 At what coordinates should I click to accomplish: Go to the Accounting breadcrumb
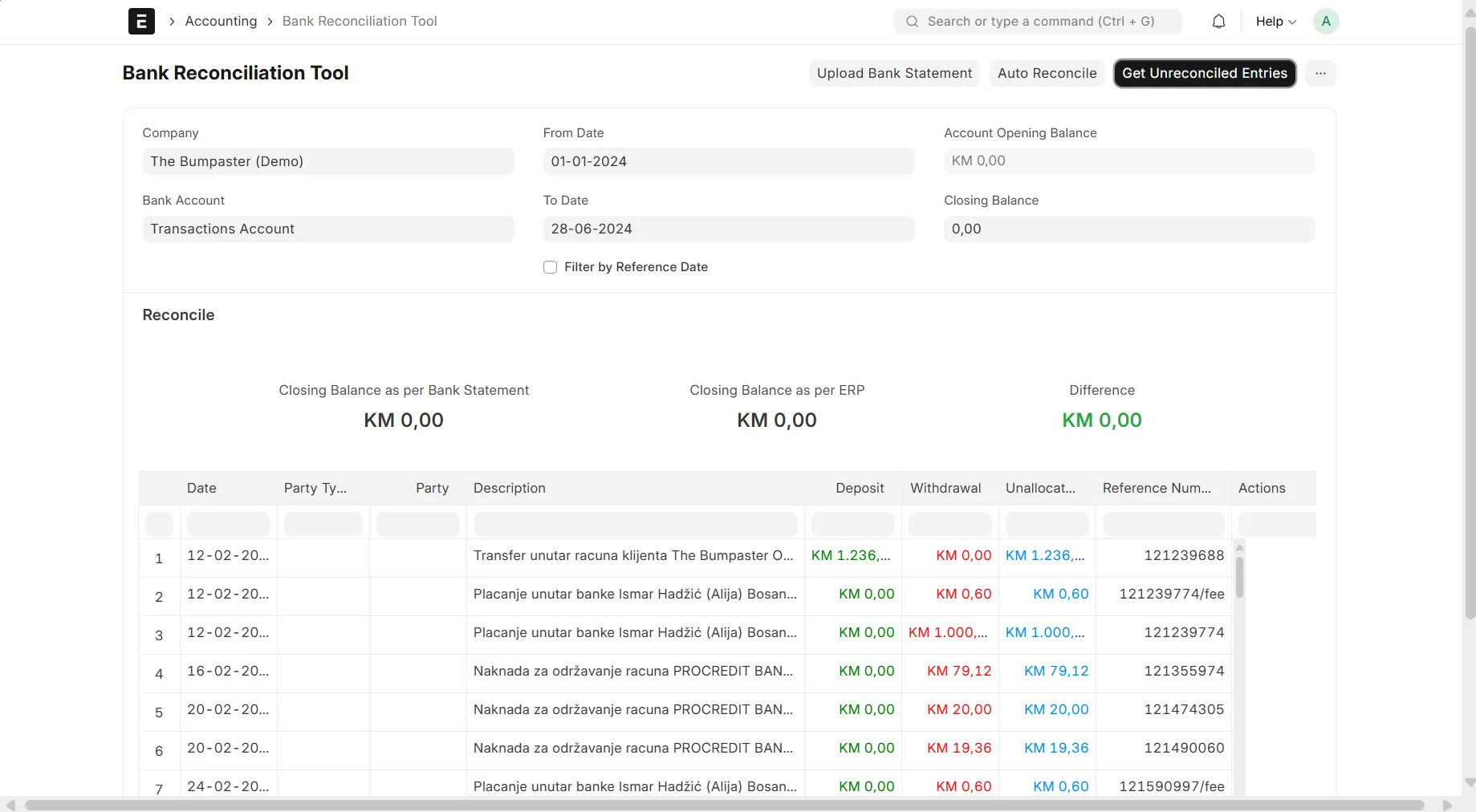[x=221, y=21]
